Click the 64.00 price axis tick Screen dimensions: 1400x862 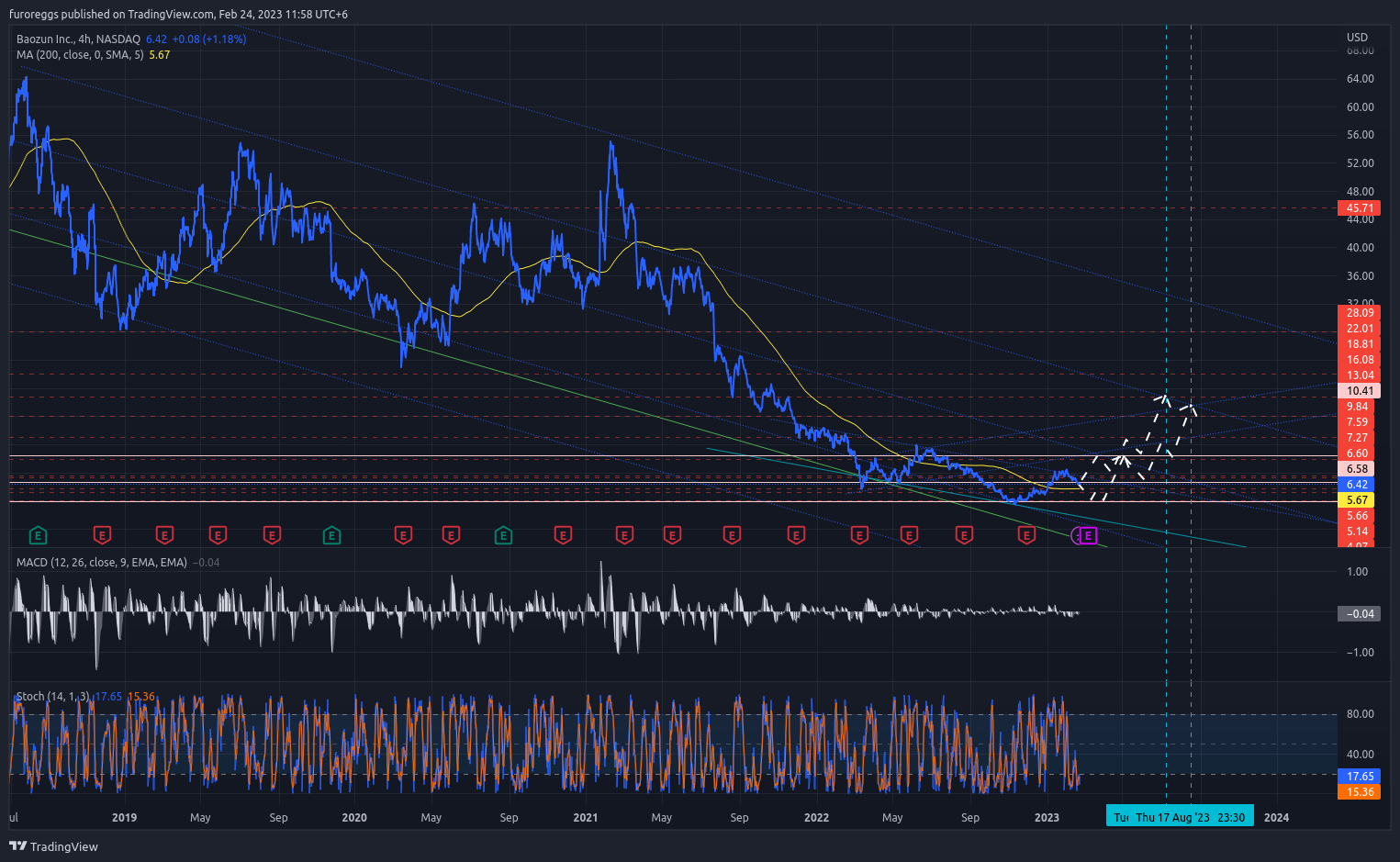pyautogui.click(x=1361, y=79)
